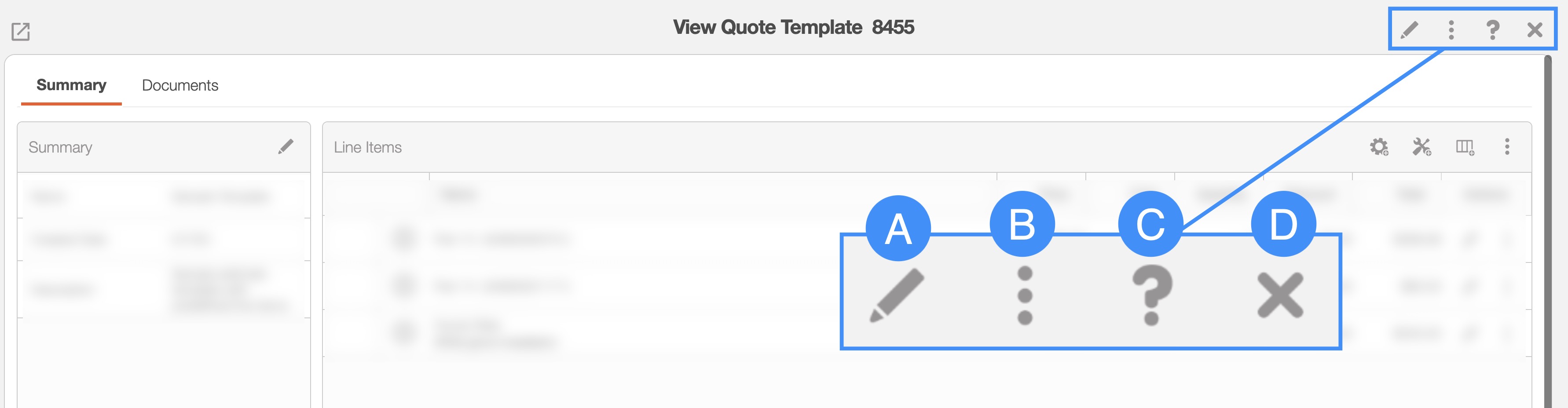The height and width of the screenshot is (408, 1568).
Task: Switch to the Documents tab
Action: [x=180, y=85]
